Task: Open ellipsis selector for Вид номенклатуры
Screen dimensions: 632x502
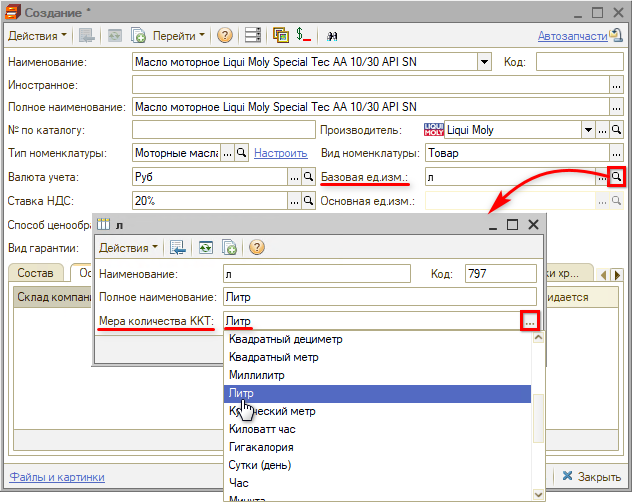Action: 616,153
